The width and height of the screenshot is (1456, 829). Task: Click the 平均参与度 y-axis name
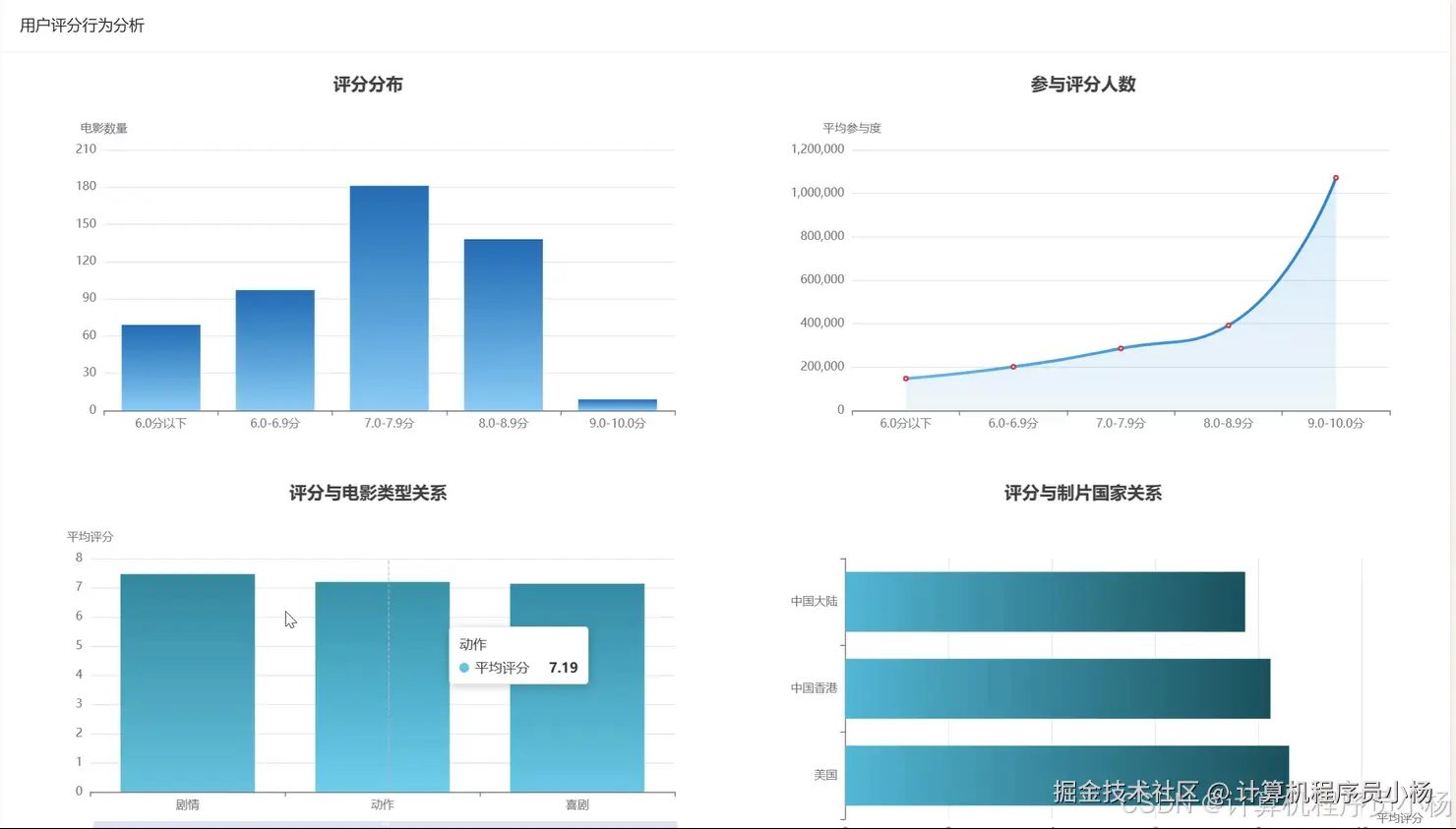pos(852,128)
